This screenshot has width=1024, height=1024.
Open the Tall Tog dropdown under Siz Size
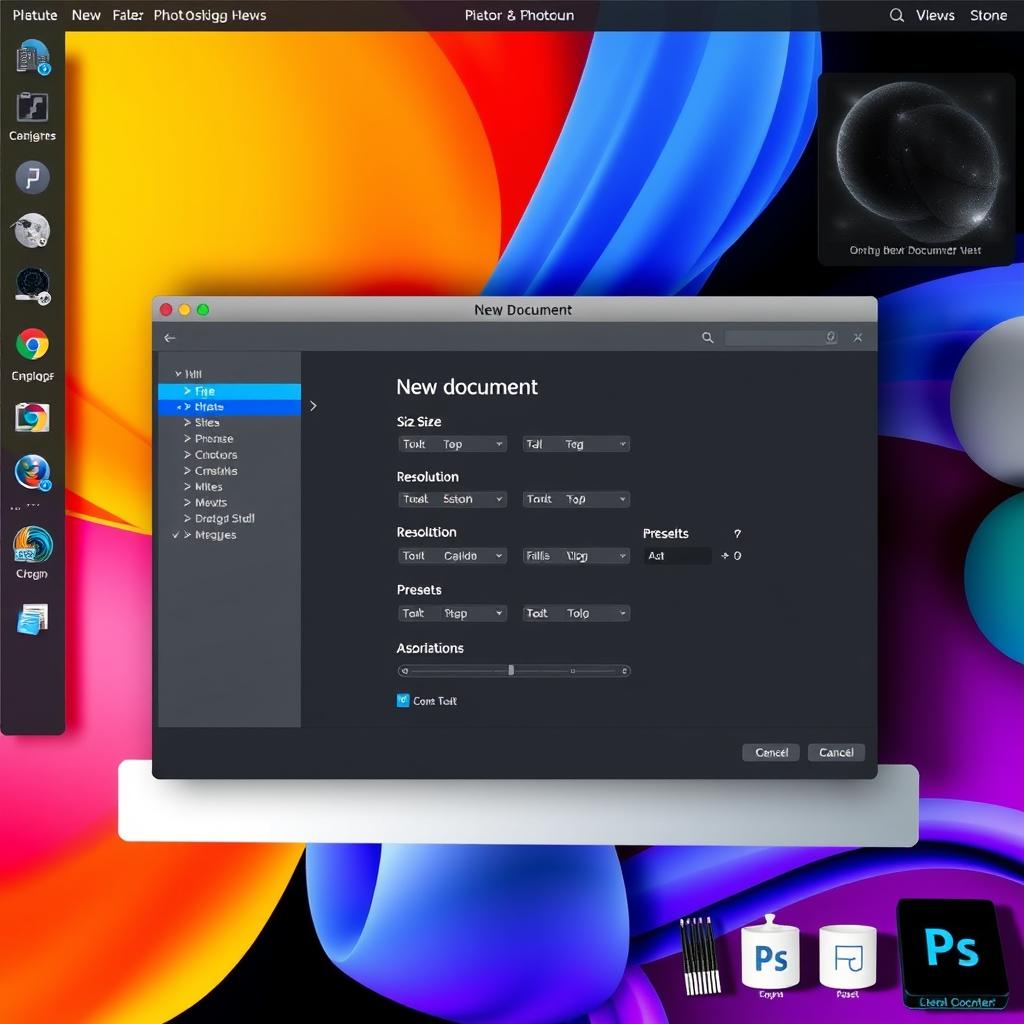[x=576, y=444]
